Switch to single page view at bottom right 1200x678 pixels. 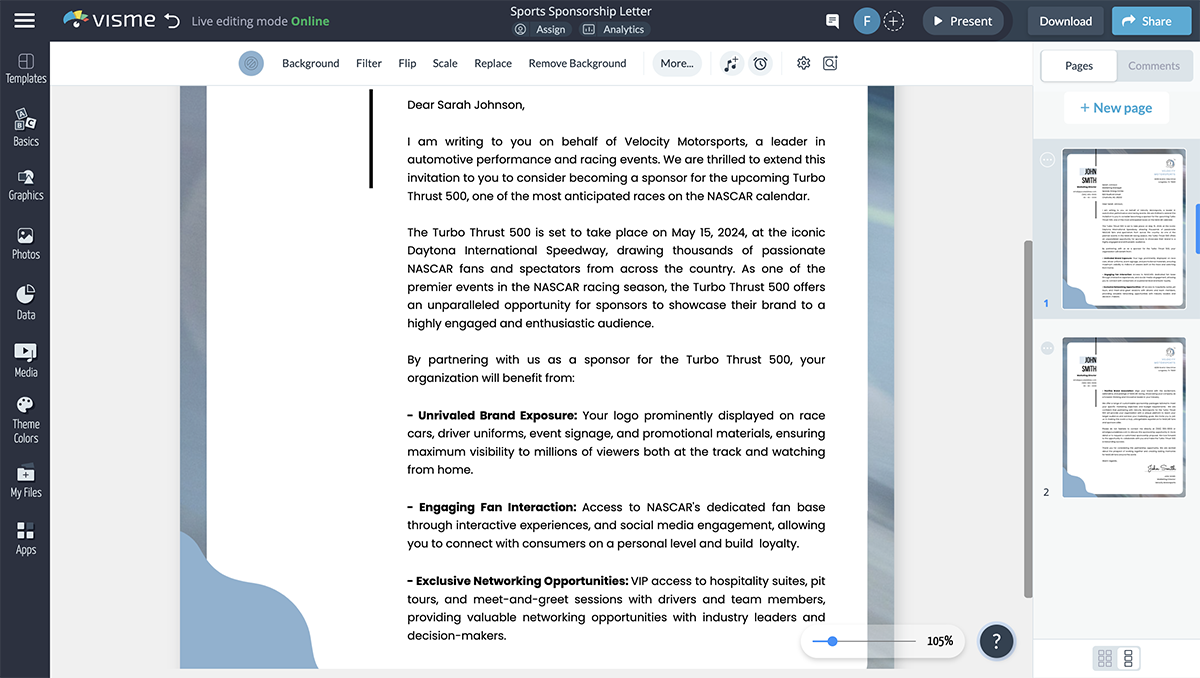[x=1131, y=658]
